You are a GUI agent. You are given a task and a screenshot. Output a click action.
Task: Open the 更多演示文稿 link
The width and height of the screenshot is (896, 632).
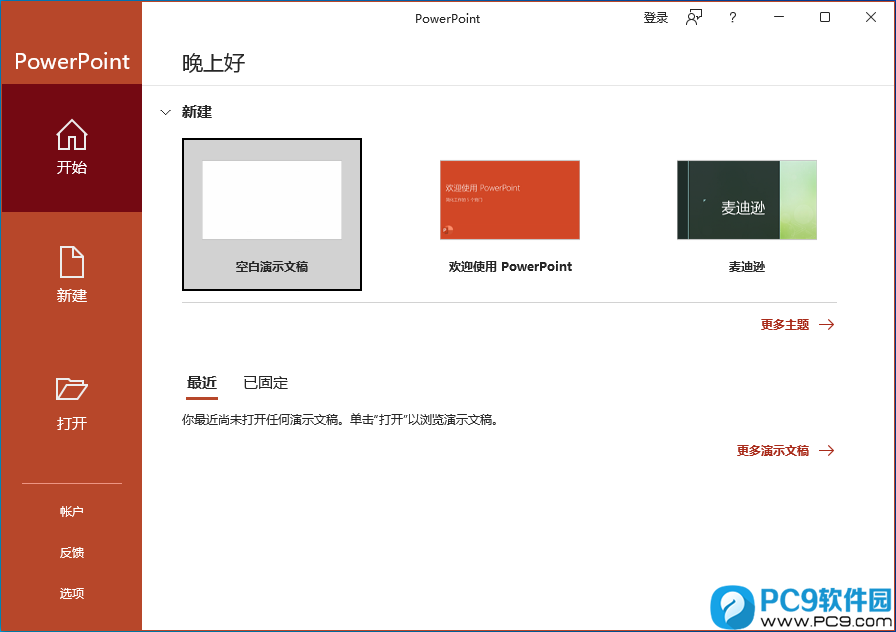click(773, 451)
